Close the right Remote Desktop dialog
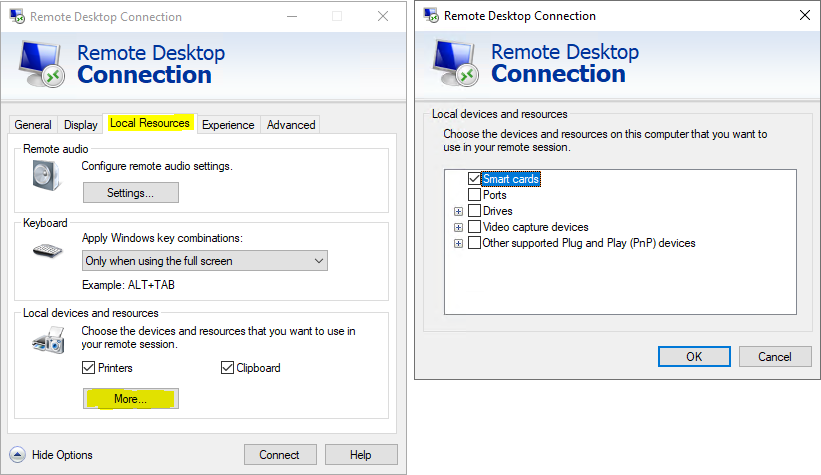The height and width of the screenshot is (475, 821). (x=805, y=16)
